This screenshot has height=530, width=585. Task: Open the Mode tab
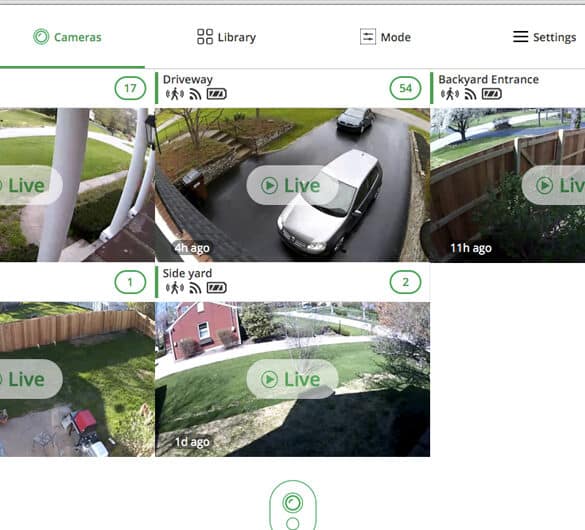(385, 37)
